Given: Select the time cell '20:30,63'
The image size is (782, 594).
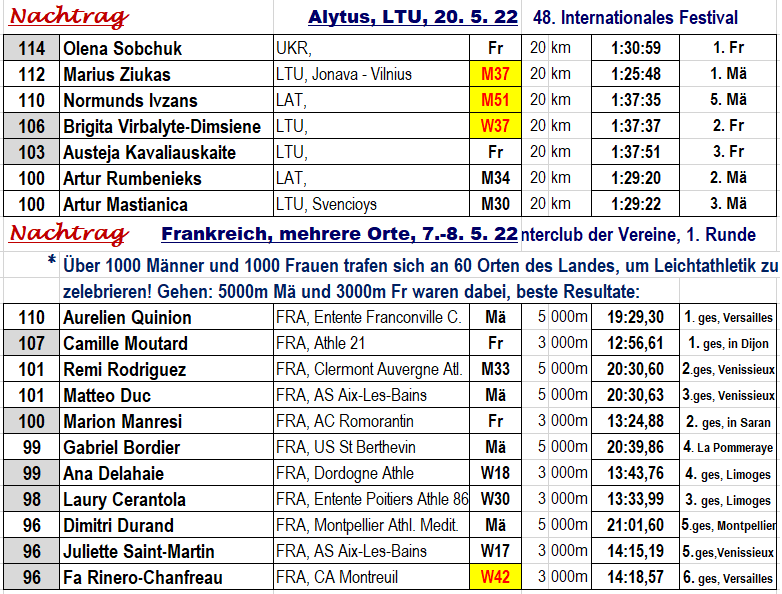Looking at the screenshot, I should pyautogui.click(x=635, y=395).
